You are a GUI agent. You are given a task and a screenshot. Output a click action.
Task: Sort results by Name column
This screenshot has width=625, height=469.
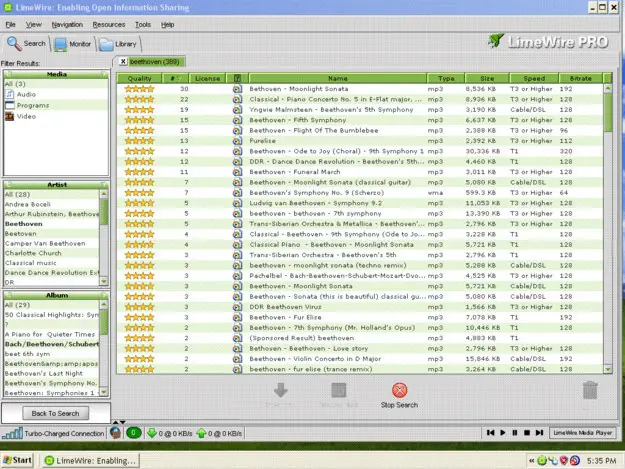pos(338,78)
